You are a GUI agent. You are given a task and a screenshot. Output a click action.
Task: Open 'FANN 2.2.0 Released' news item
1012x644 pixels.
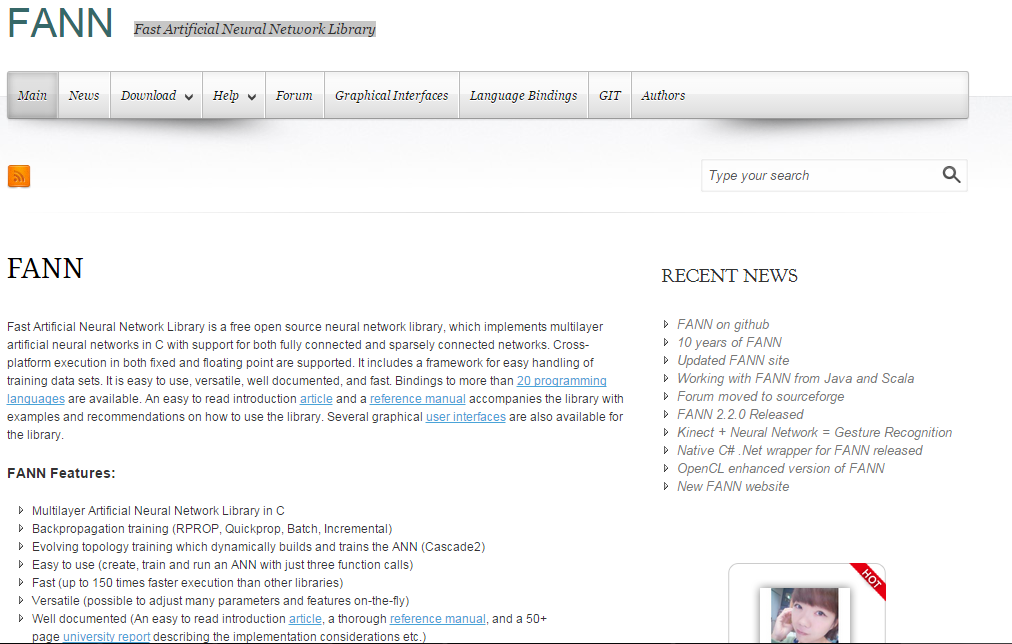(x=740, y=414)
